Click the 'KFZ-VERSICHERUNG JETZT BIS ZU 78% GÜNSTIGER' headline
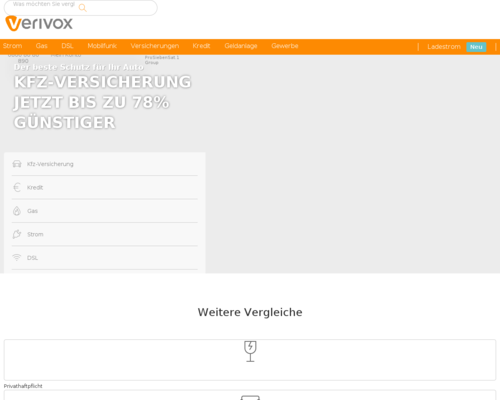 (x=102, y=102)
